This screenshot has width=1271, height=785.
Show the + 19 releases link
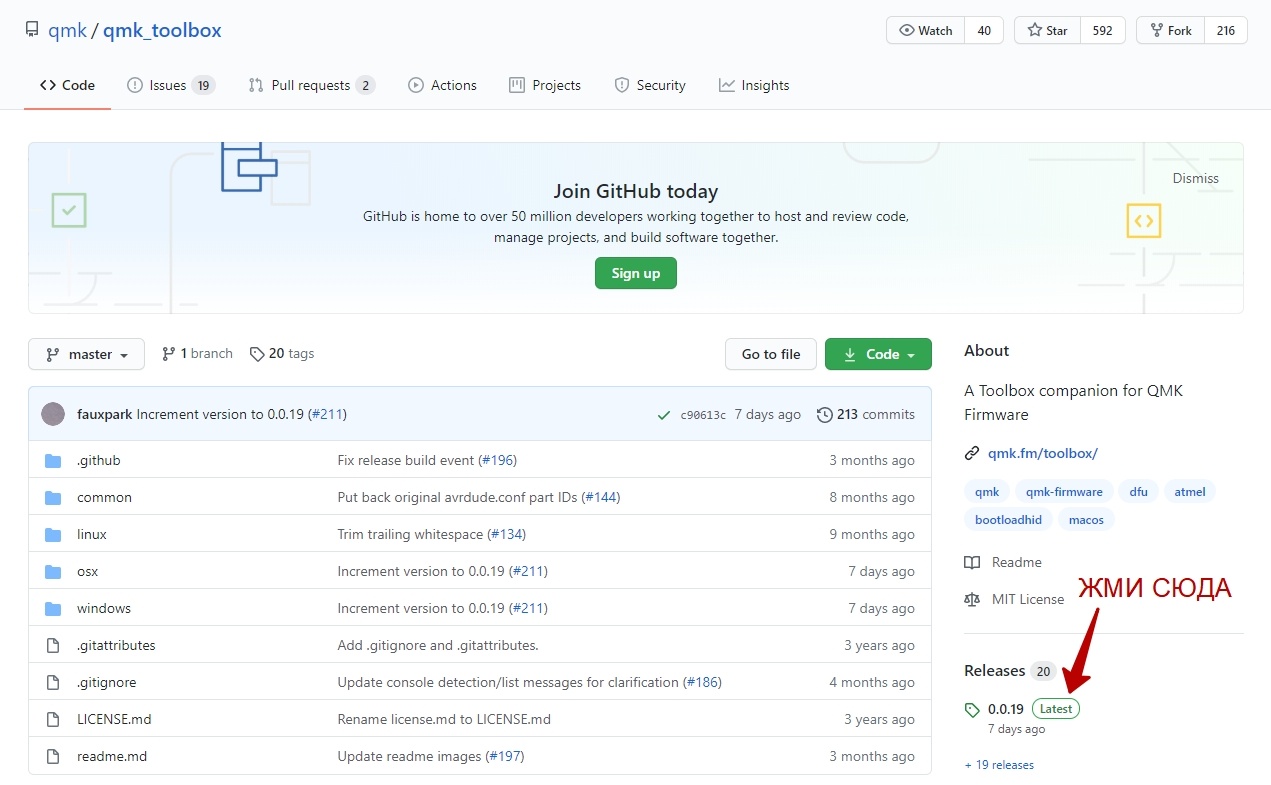click(999, 765)
